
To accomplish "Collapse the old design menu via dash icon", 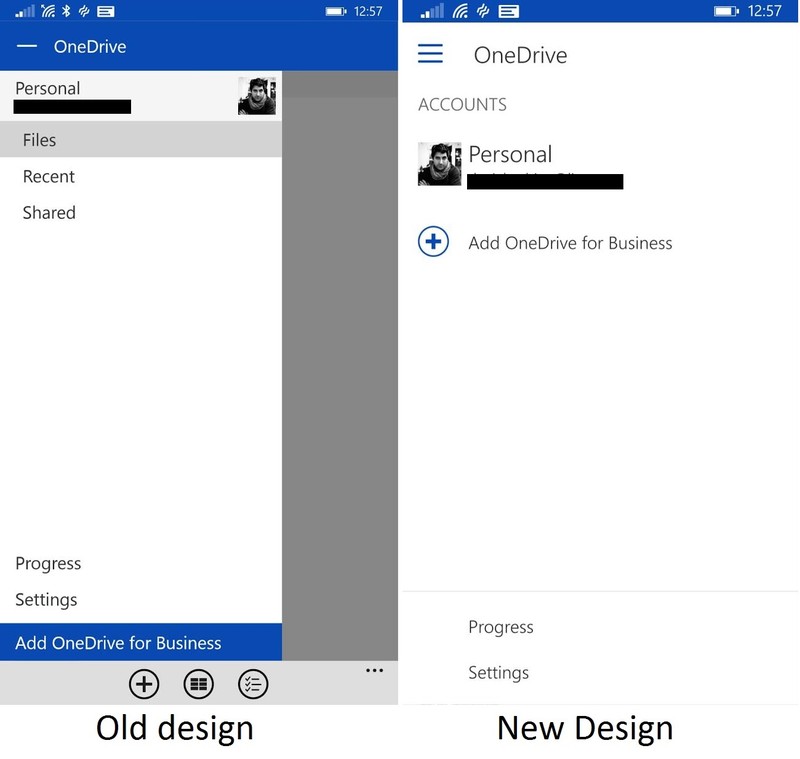I will [x=27, y=46].
